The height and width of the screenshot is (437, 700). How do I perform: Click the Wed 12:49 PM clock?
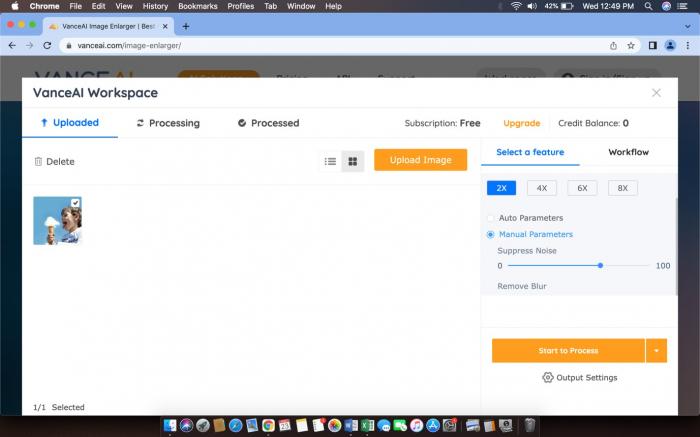click(x=608, y=6)
